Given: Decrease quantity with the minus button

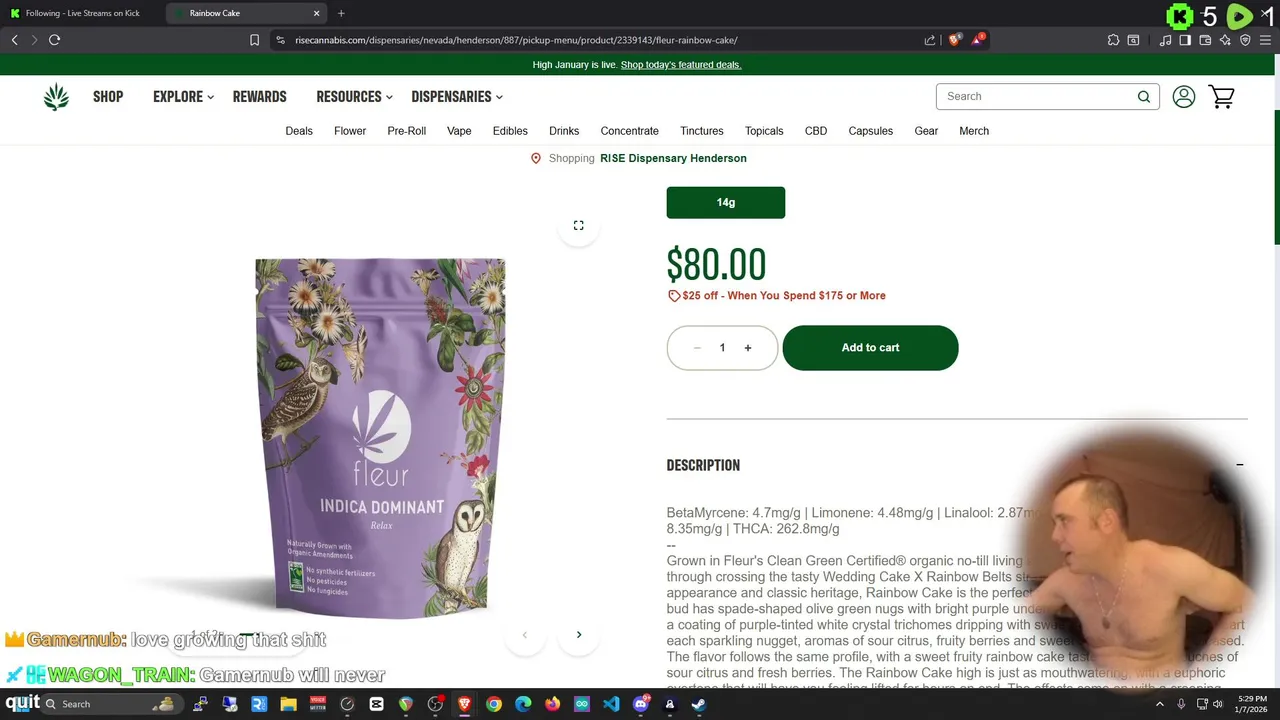Looking at the screenshot, I should point(697,348).
